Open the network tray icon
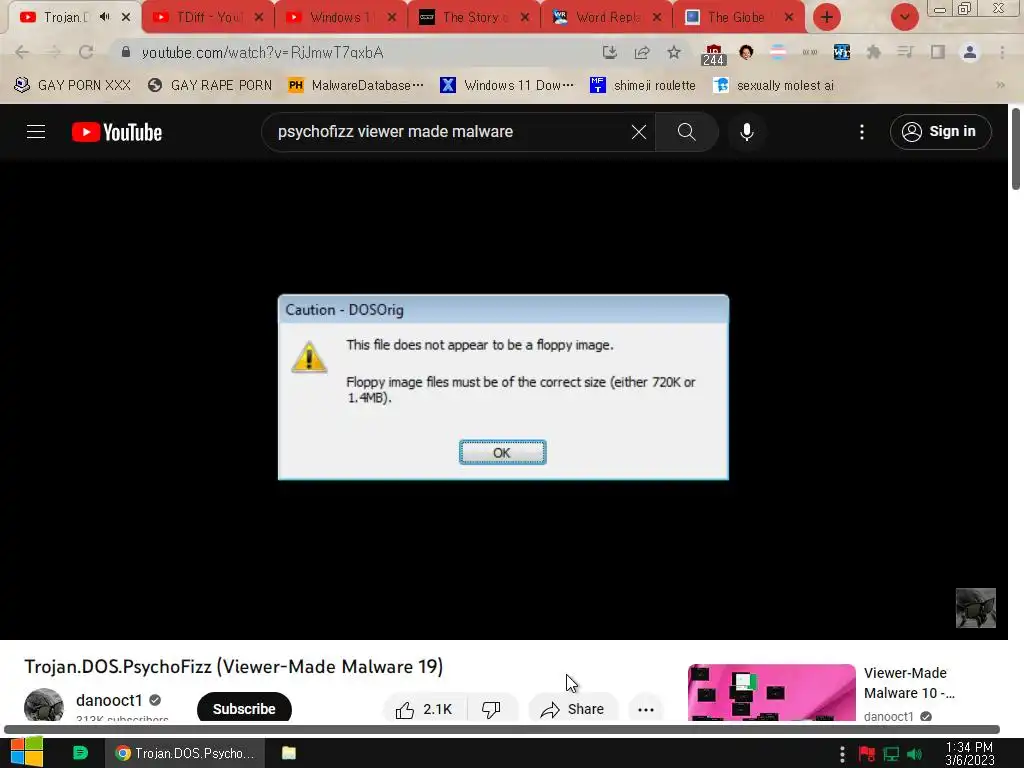The width and height of the screenshot is (1024, 768). tap(891, 754)
